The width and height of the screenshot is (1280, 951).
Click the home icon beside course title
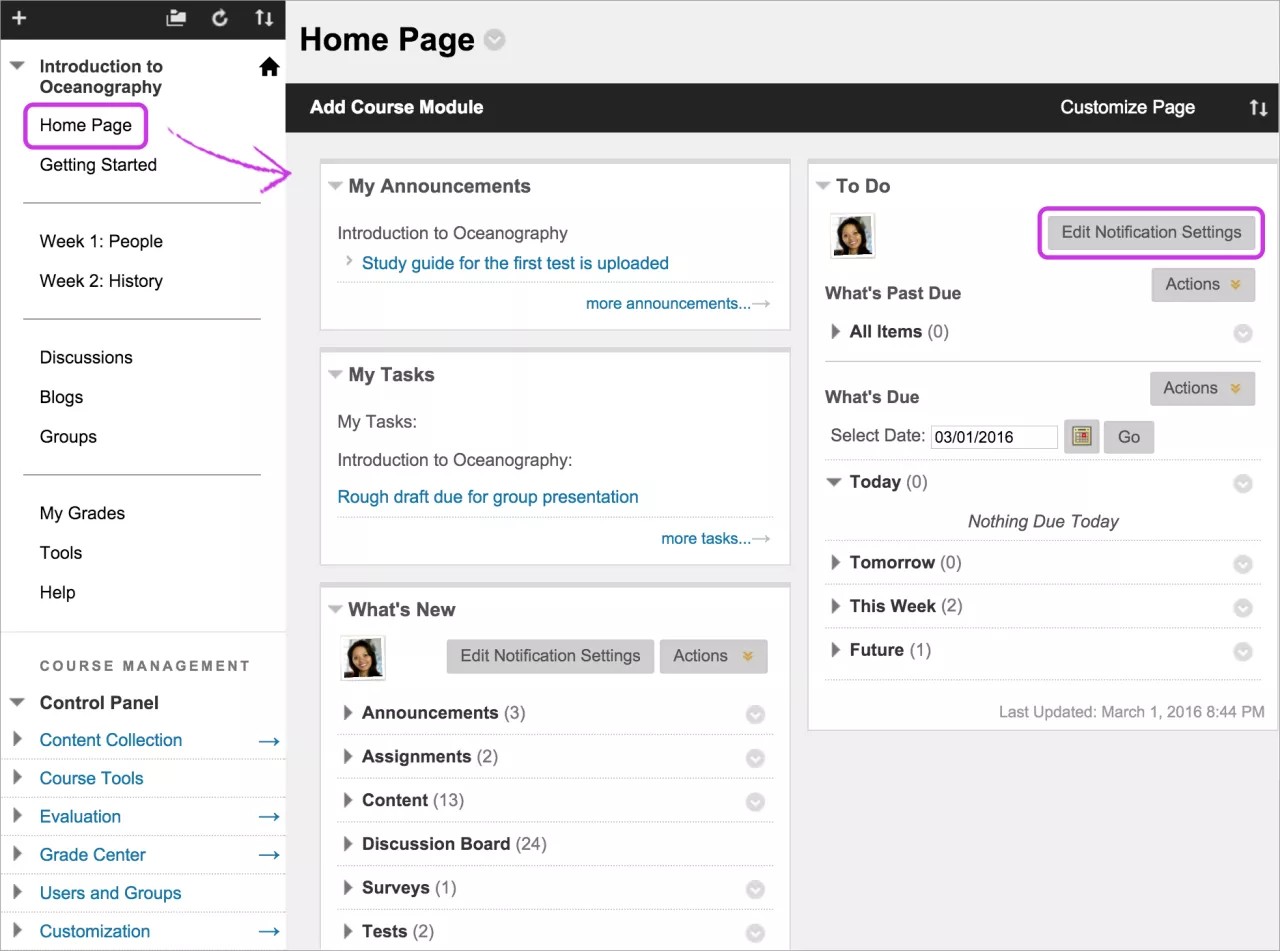point(269,67)
